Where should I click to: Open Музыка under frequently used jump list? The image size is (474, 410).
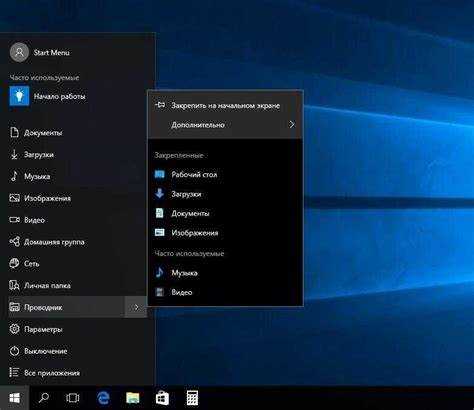(x=225, y=273)
